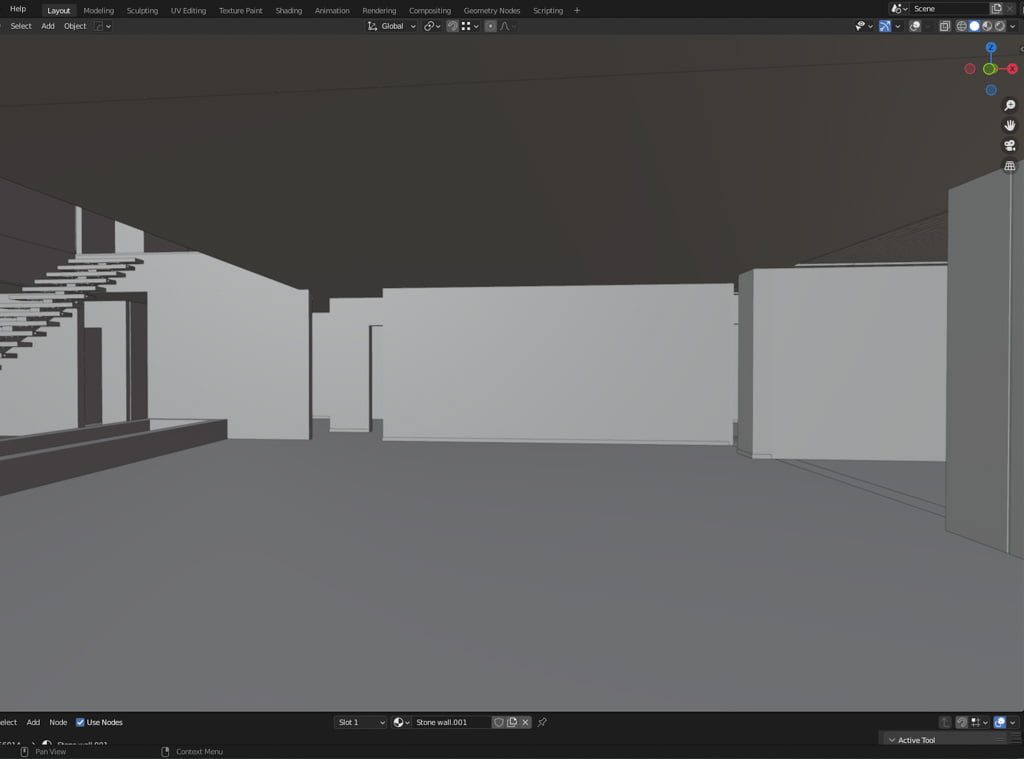Select material preview shading mode

(987, 26)
